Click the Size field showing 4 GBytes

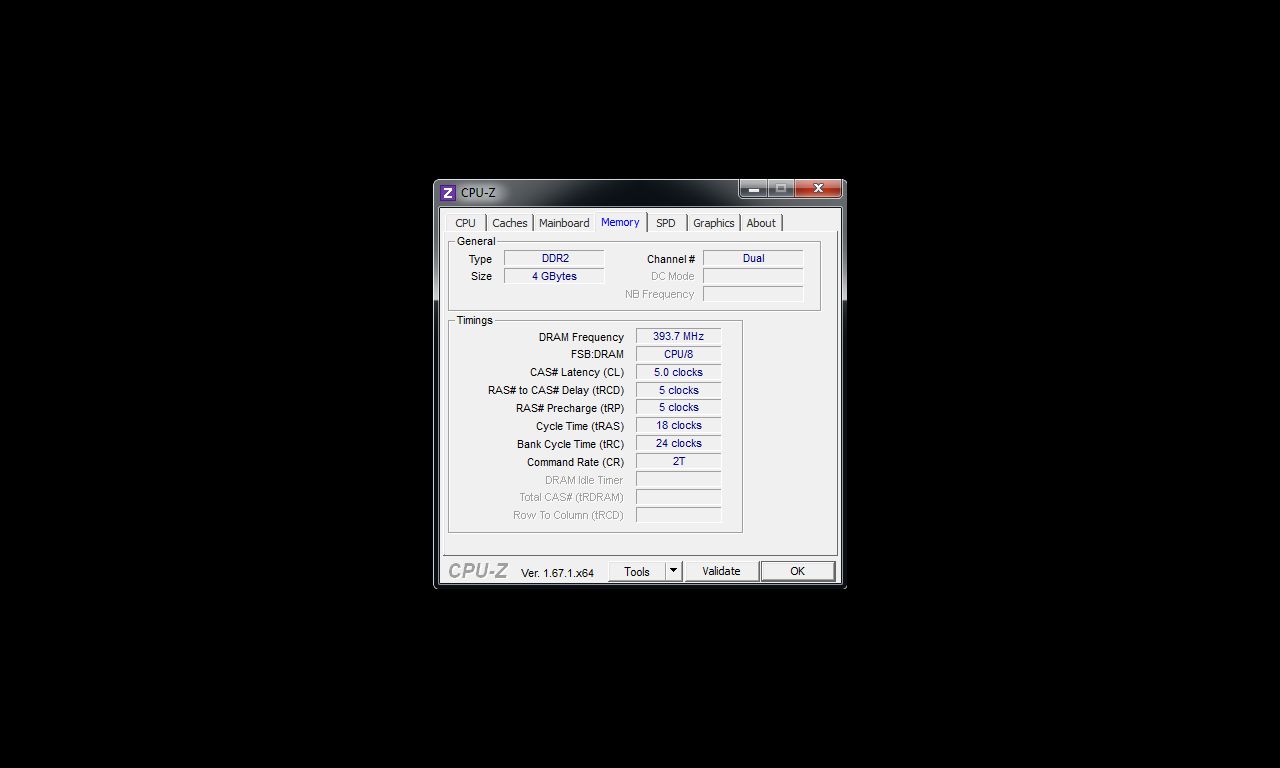pyautogui.click(x=554, y=276)
